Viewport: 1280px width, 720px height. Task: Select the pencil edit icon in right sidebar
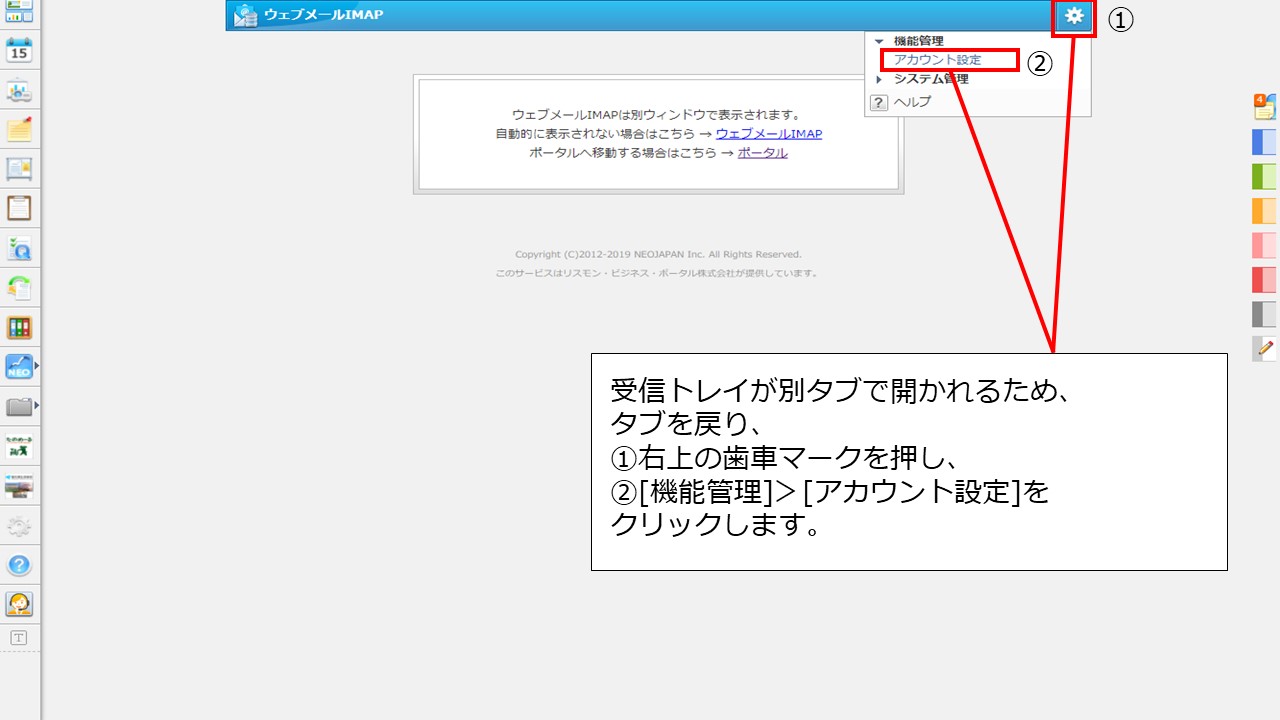pyautogui.click(x=1263, y=348)
